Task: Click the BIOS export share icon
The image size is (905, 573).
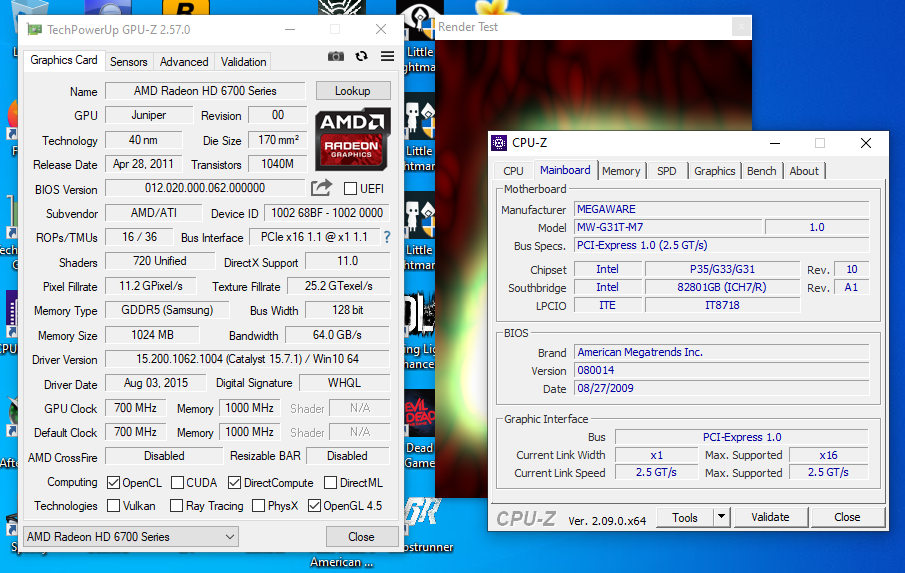Action: click(321, 188)
